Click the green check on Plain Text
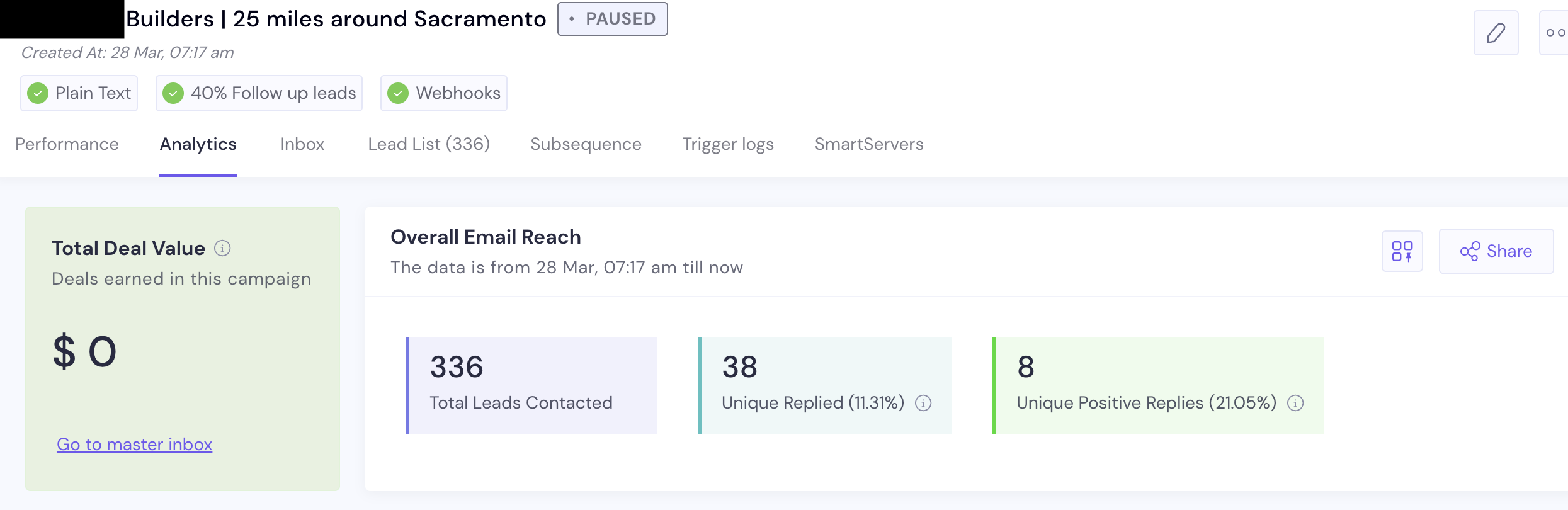 coord(38,93)
